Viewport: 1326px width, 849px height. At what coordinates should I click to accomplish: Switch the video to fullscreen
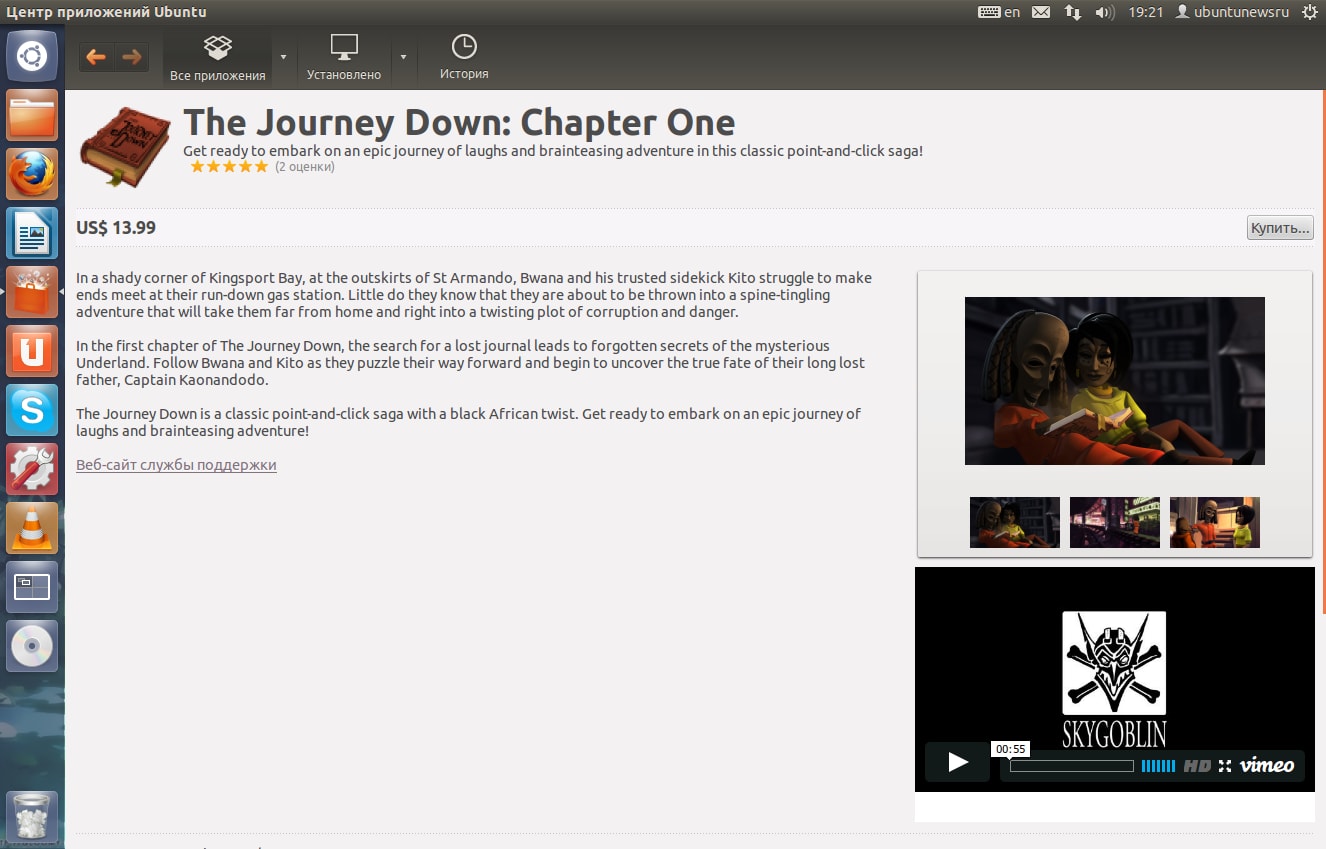(x=1225, y=766)
